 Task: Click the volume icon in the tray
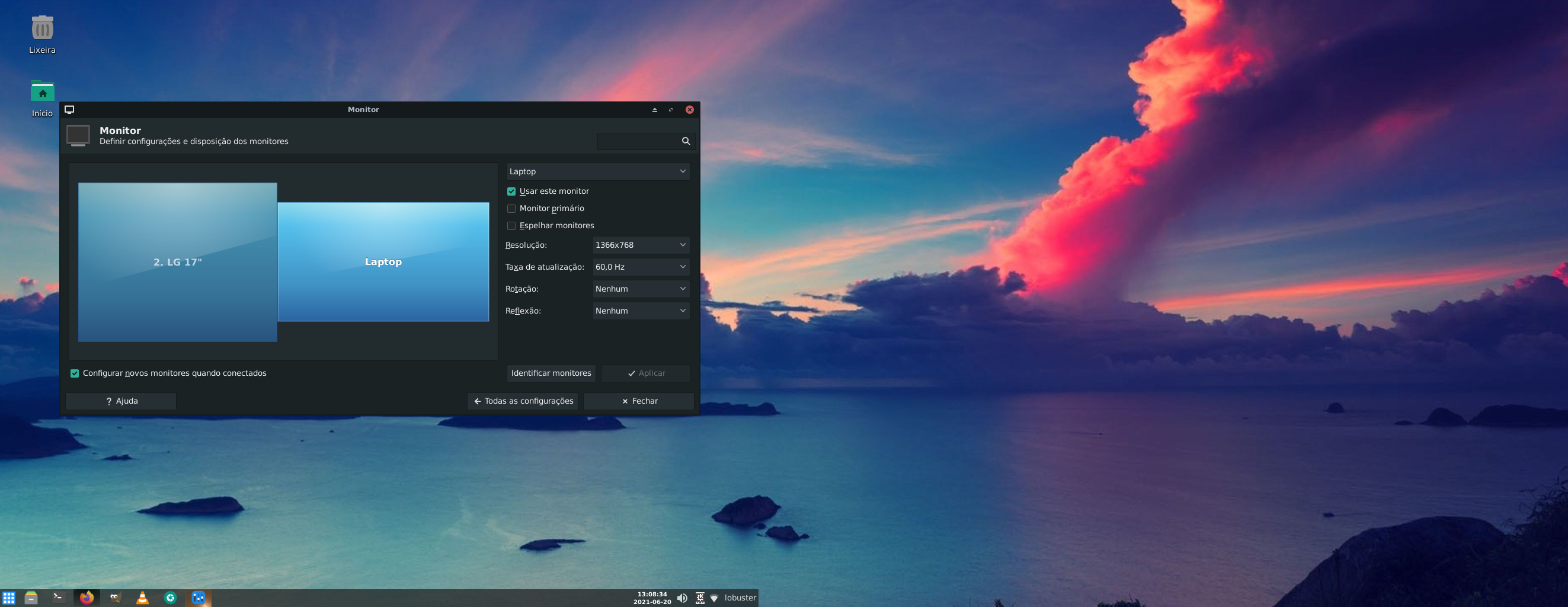point(682,598)
